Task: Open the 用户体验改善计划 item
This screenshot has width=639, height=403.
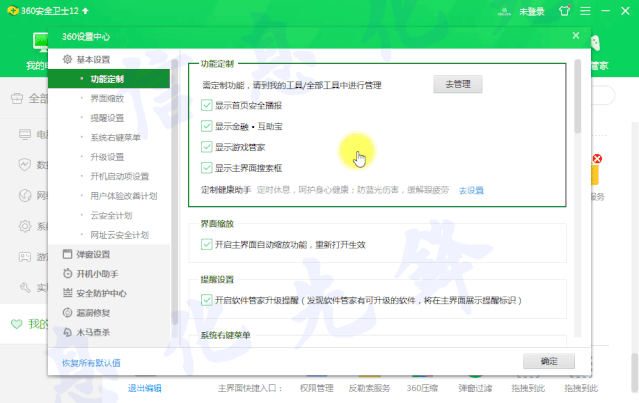Action: coord(123,196)
